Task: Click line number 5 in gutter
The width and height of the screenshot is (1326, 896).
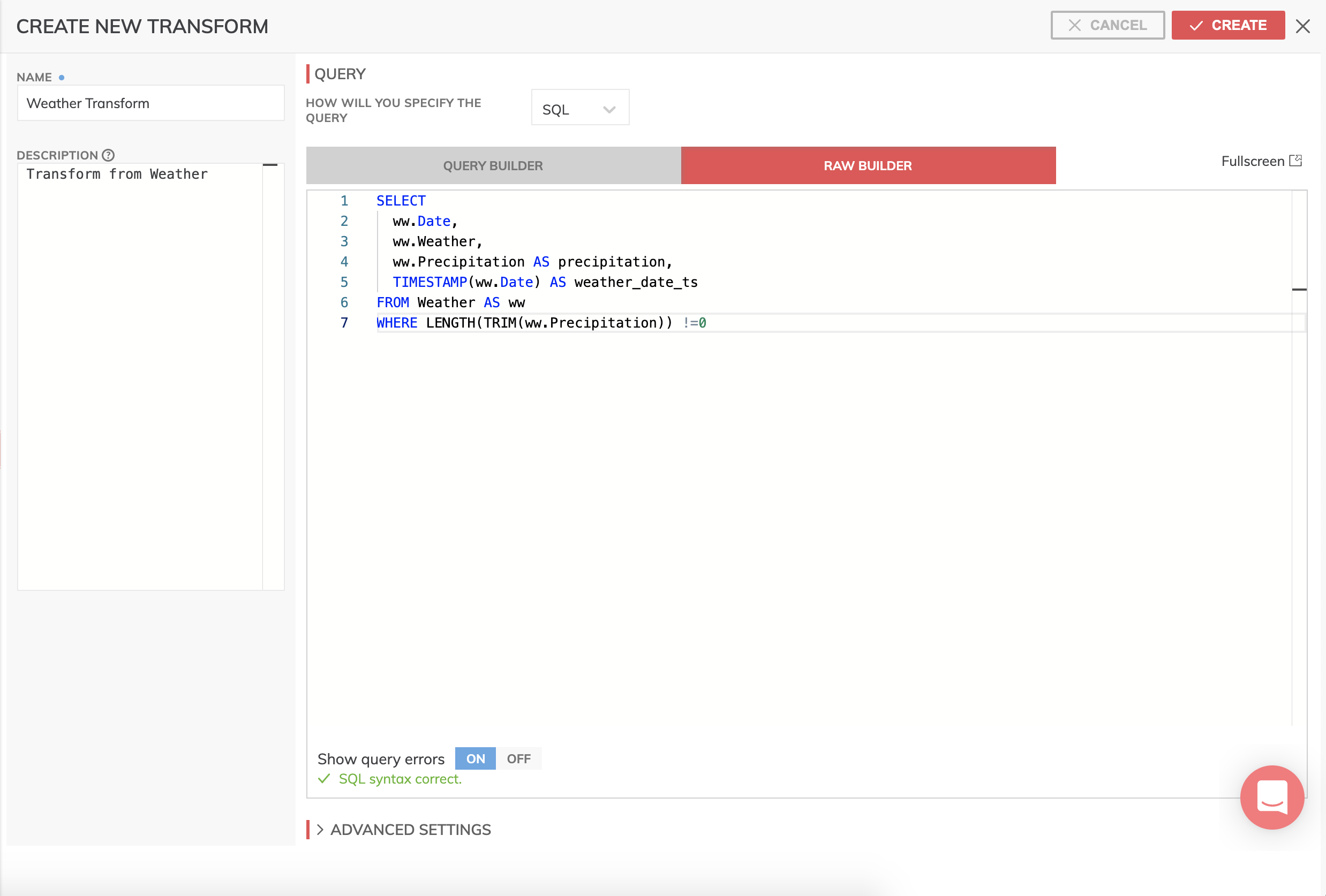Action: 344,282
